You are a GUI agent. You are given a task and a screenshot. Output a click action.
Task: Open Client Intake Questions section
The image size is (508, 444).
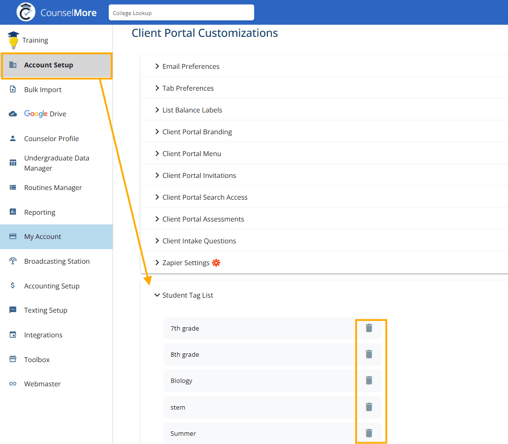coord(195,241)
